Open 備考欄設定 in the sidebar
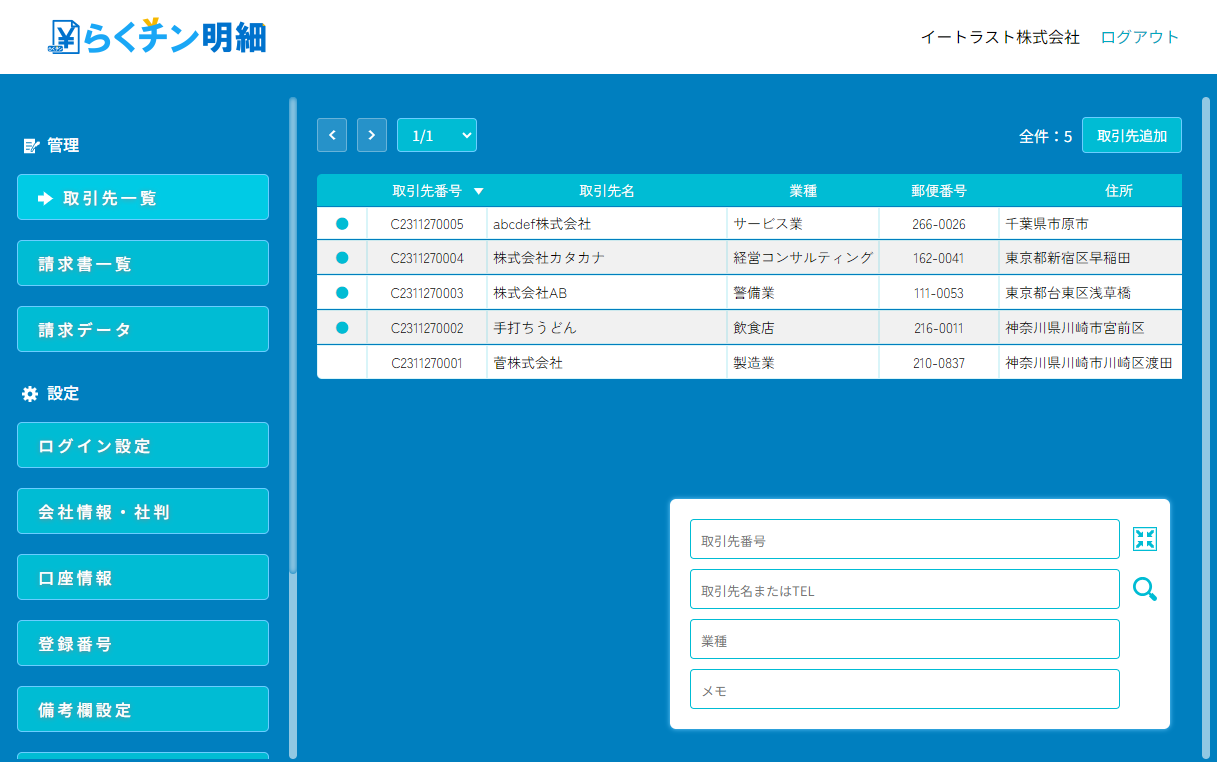 pos(143,709)
